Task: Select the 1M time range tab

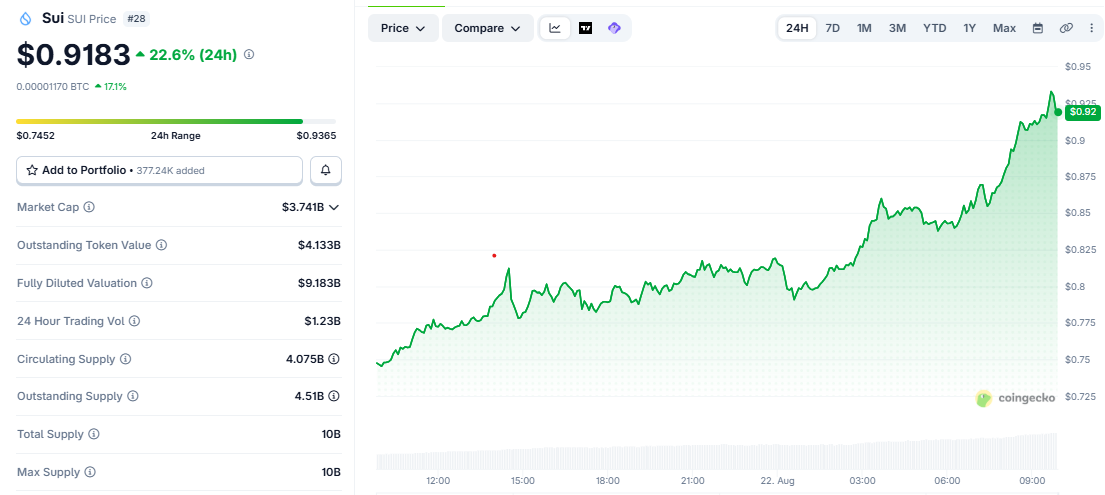Action: pos(864,28)
